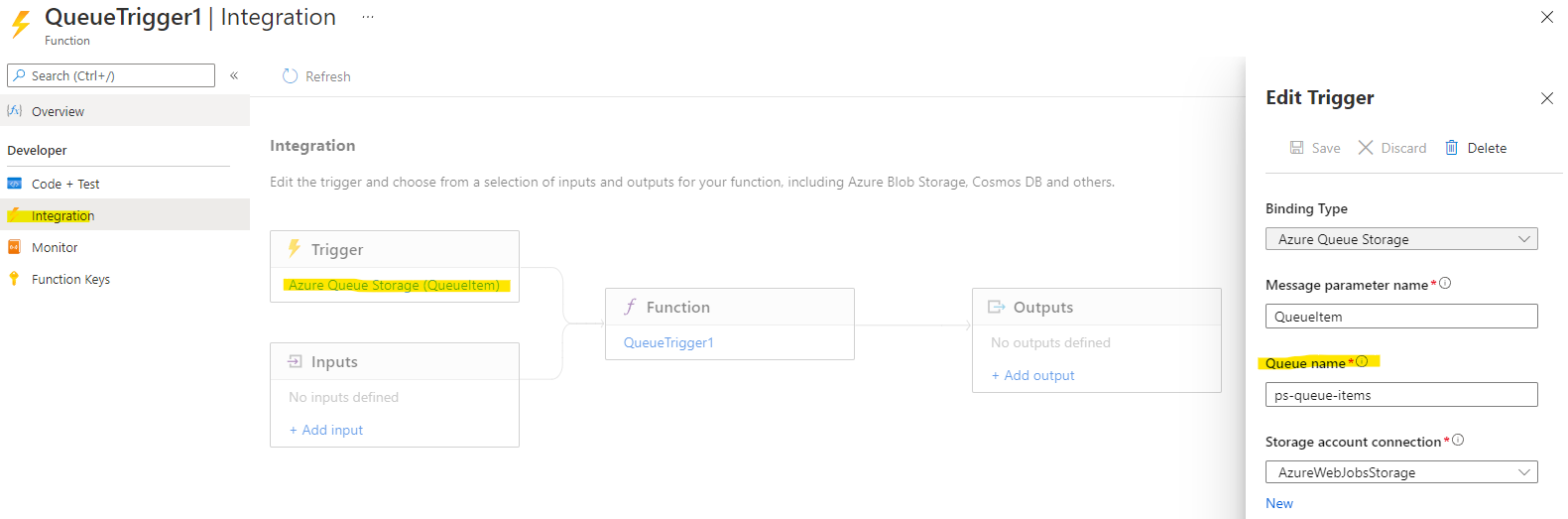Open Function Keys page
Viewport: 1568px width, 519px height.
(125, 279)
